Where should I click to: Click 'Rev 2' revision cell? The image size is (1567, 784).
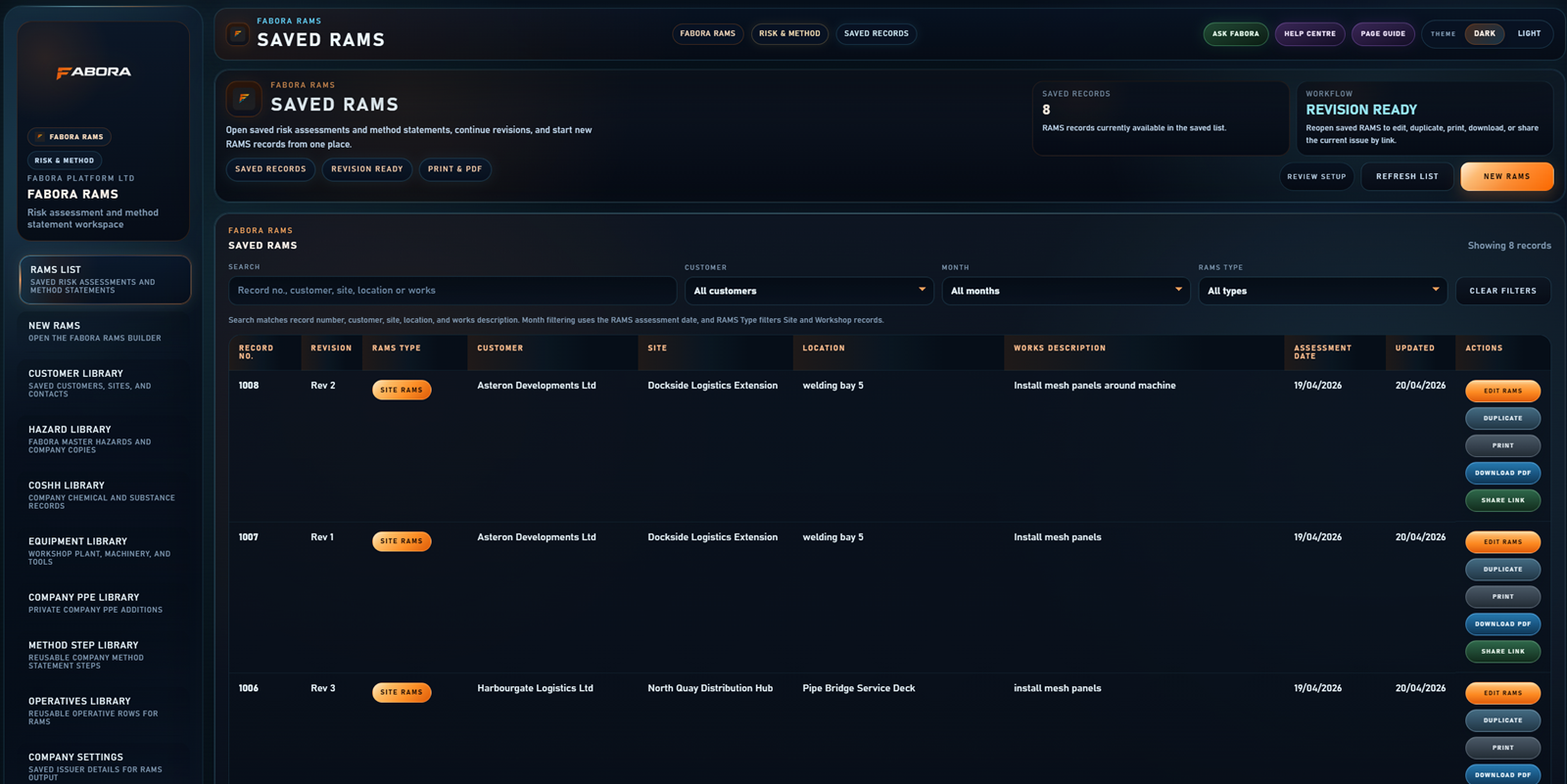pos(323,386)
